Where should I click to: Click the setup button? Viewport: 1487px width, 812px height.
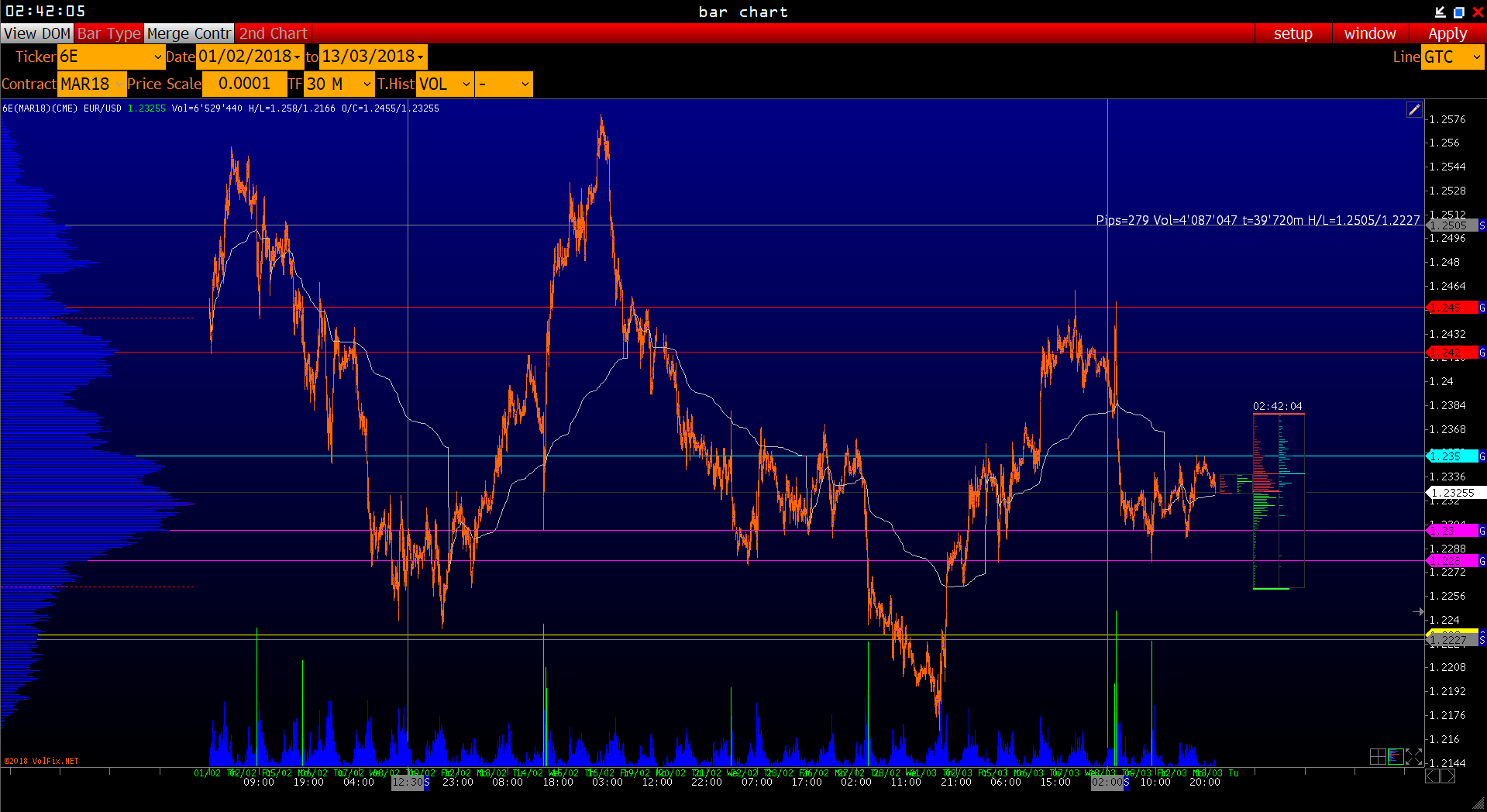point(1293,33)
